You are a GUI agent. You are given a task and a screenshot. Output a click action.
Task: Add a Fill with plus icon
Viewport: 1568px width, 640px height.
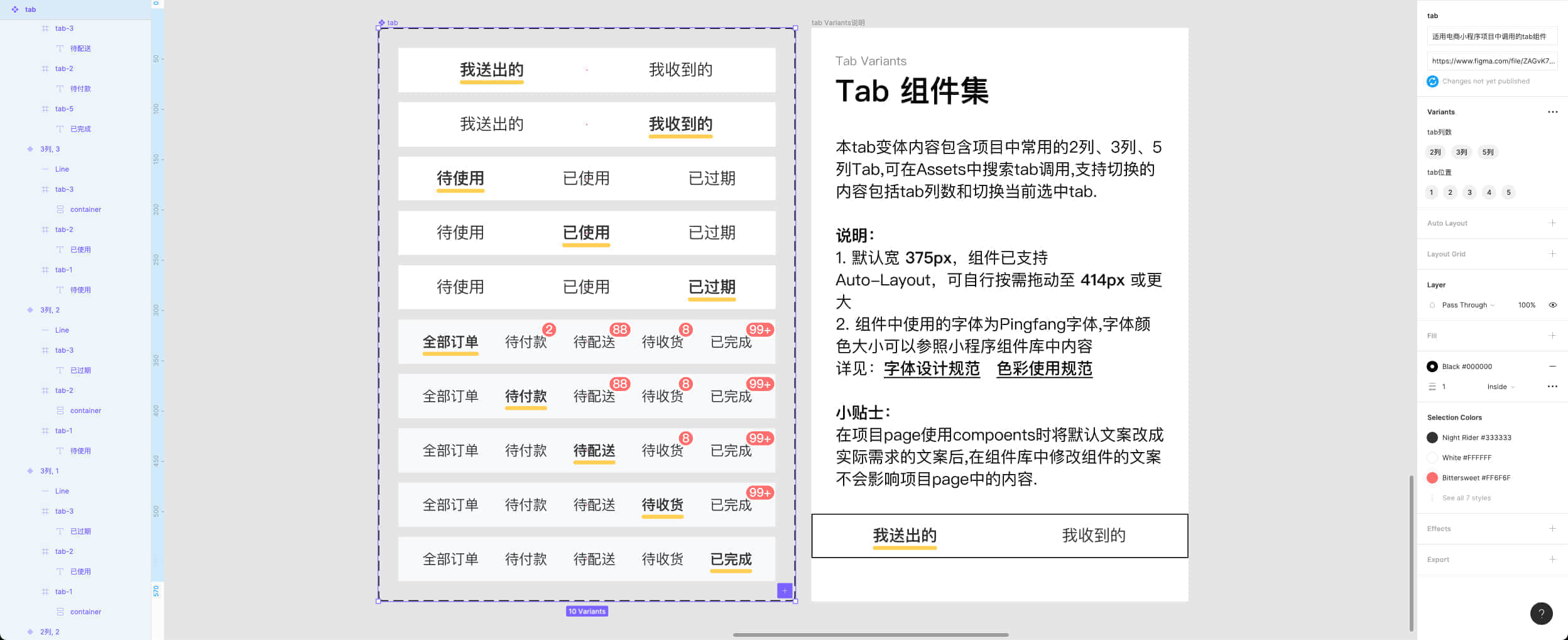[x=1552, y=336]
